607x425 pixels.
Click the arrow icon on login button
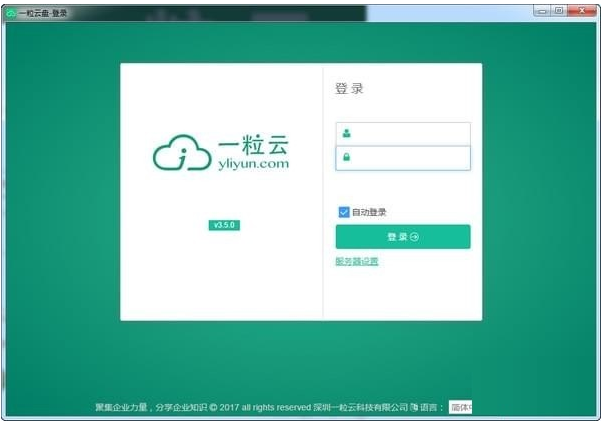[x=414, y=237]
